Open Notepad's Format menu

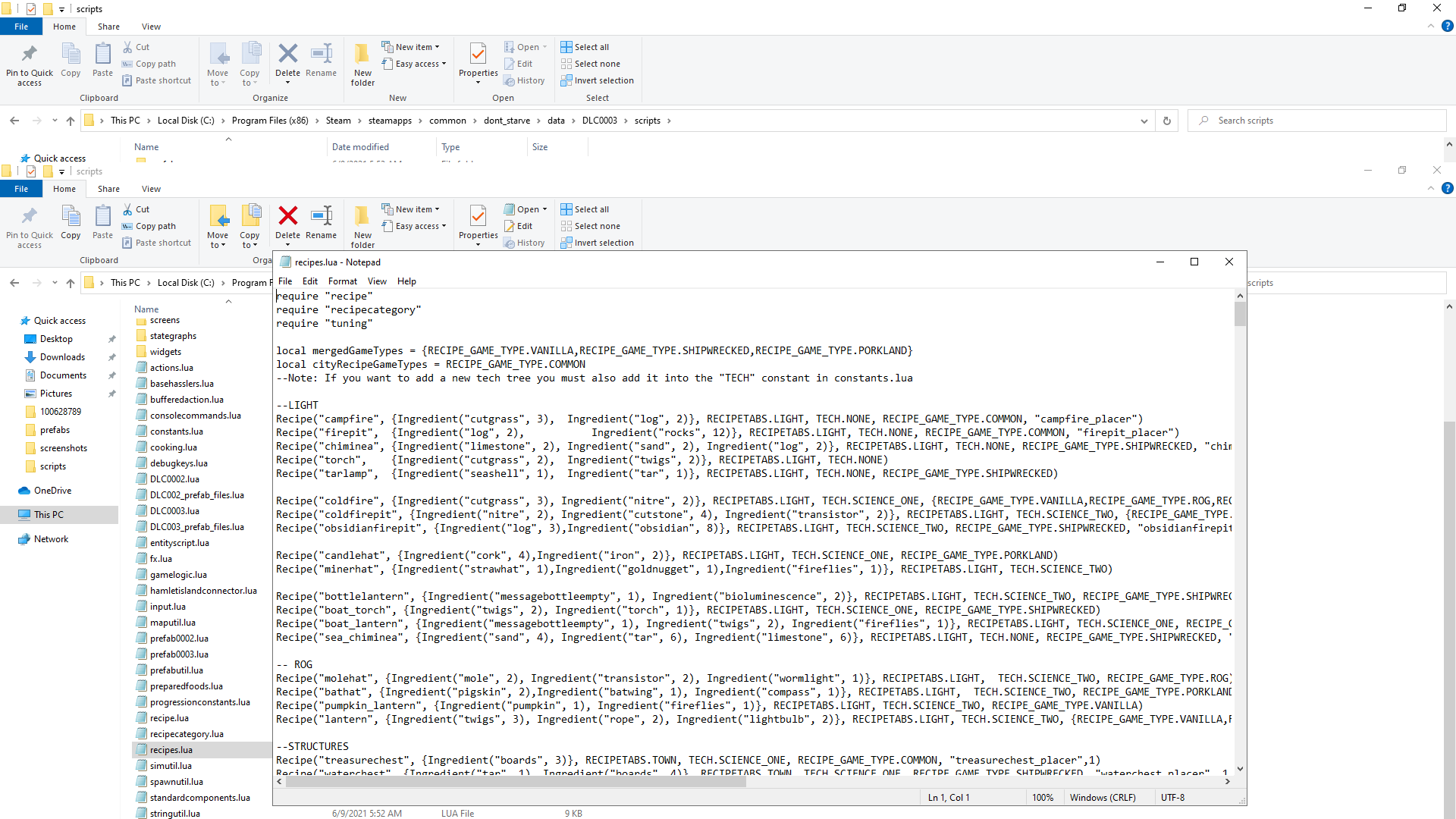pos(342,281)
